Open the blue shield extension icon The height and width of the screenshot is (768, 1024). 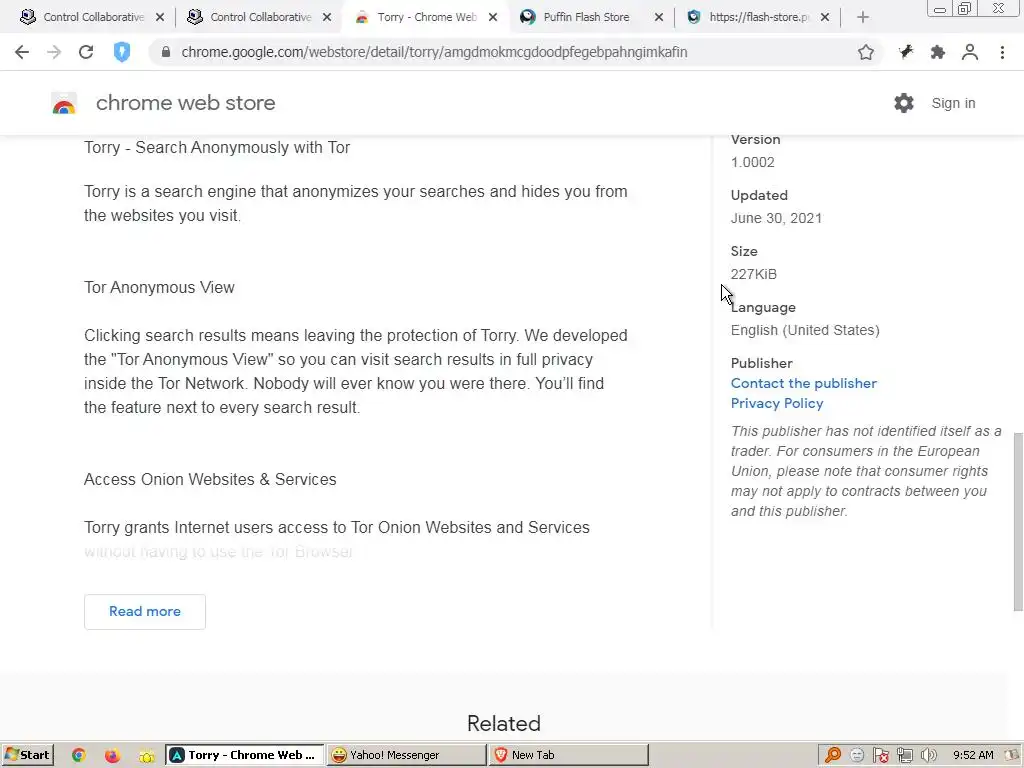coord(121,52)
